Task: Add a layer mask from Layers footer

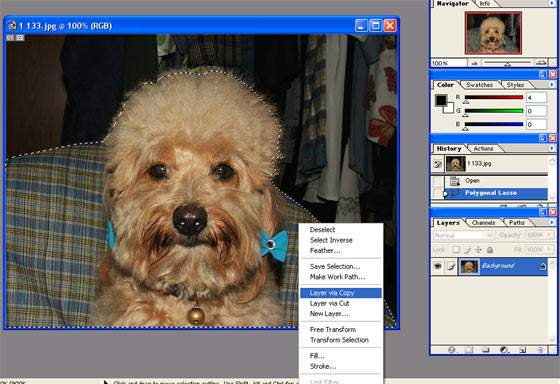Action: pos(469,350)
